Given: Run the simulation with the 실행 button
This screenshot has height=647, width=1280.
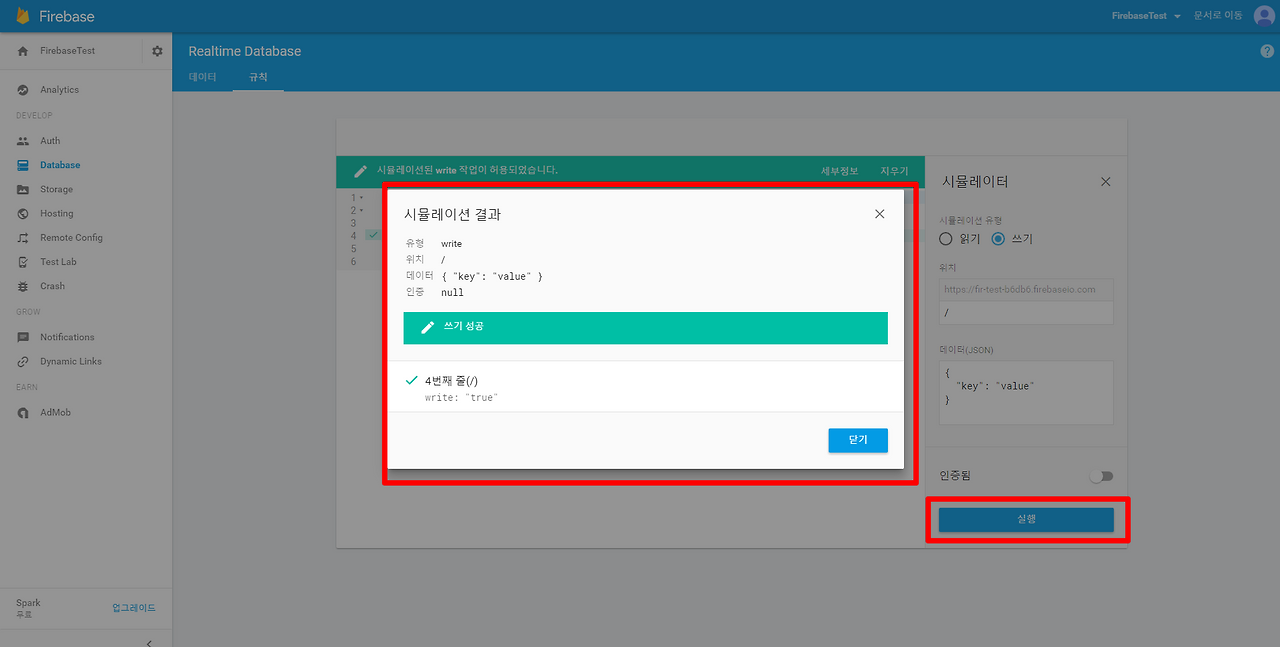Looking at the screenshot, I should (1025, 519).
